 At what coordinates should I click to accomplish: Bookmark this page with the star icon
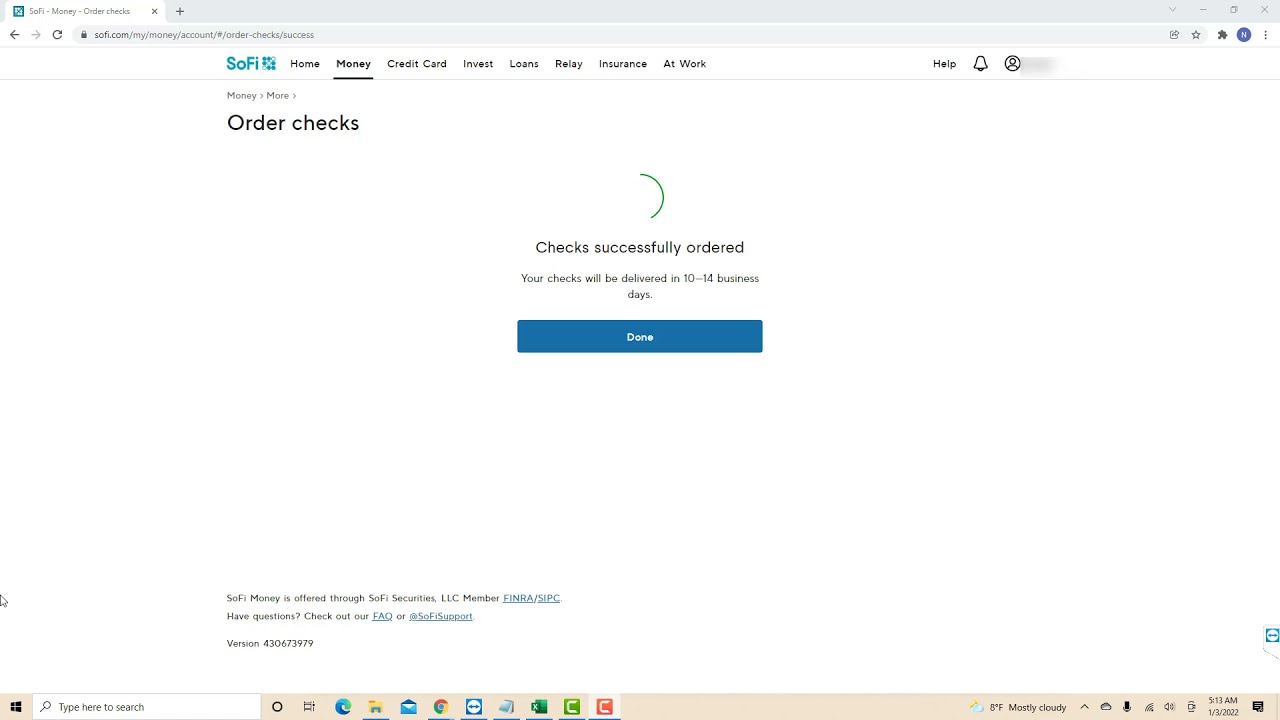[x=1196, y=34]
